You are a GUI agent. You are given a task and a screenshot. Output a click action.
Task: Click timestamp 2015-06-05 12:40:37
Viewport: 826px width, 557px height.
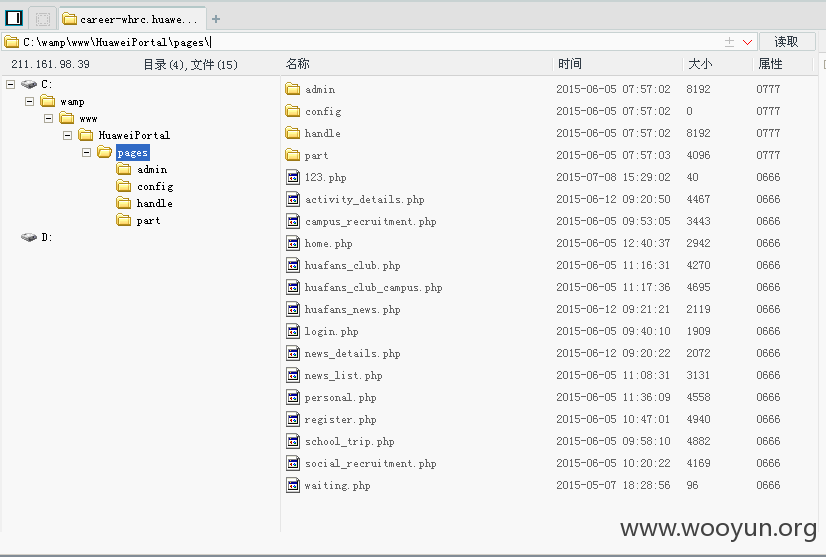point(613,243)
